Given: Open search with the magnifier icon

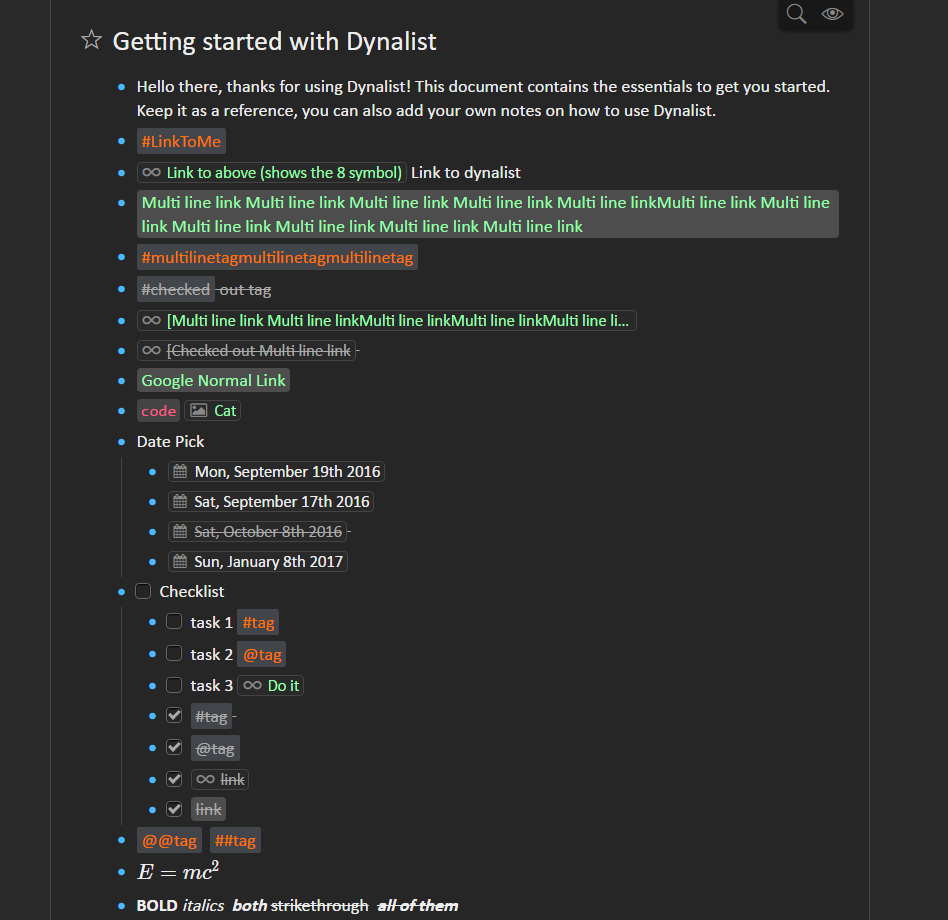Looking at the screenshot, I should tap(795, 15).
